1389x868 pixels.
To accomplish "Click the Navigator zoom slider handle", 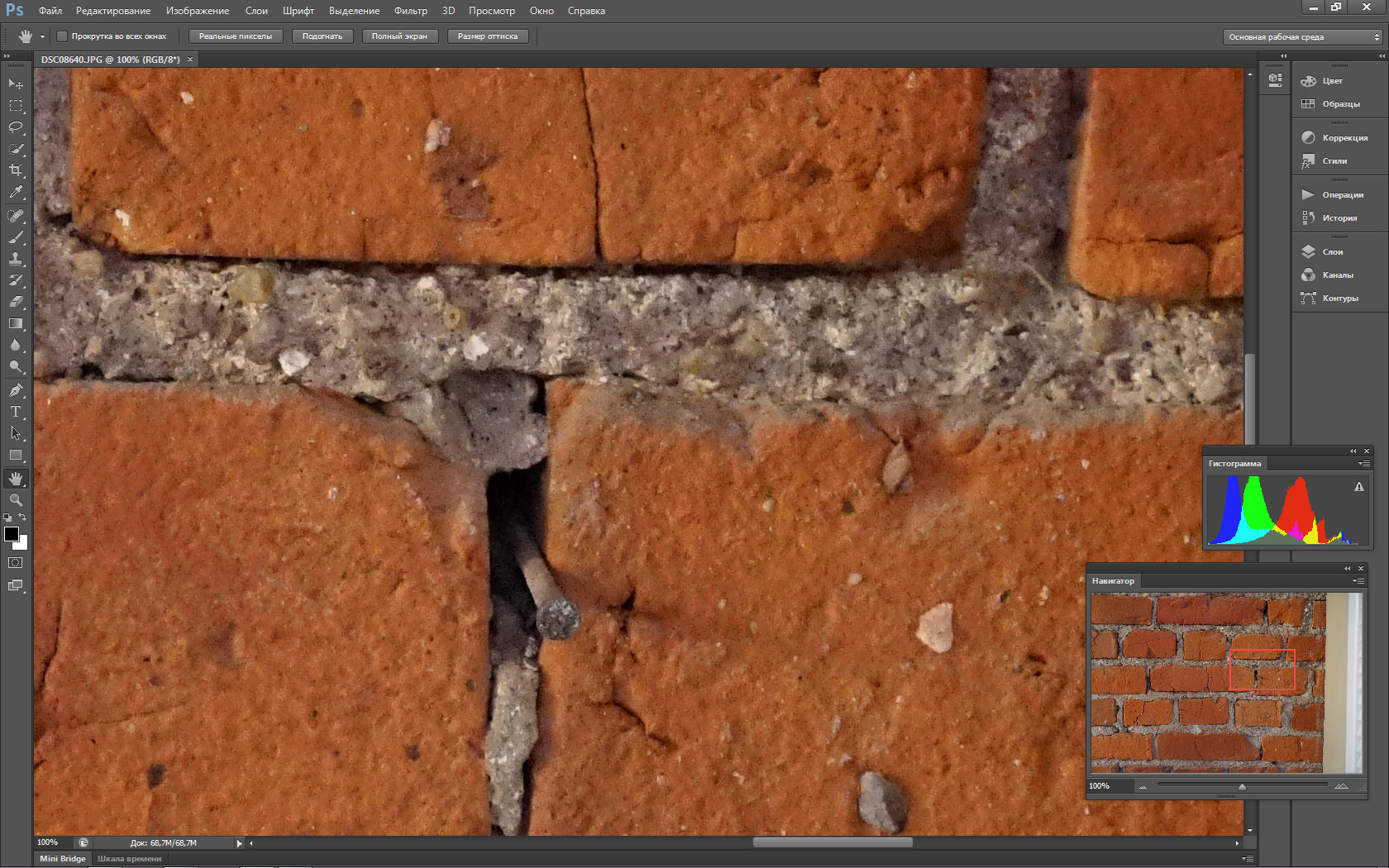I will [x=1242, y=786].
